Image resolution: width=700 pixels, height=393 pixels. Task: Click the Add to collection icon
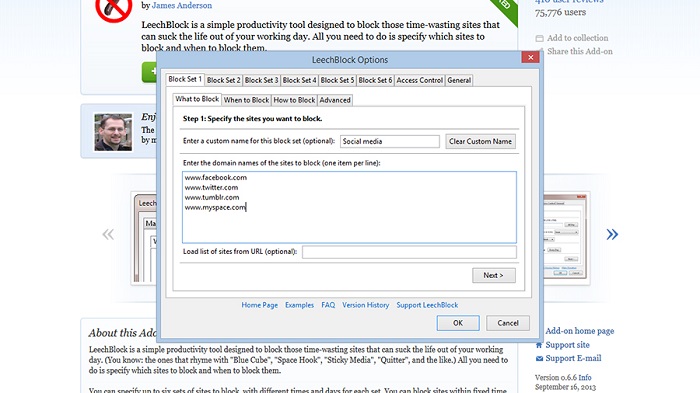tap(539, 38)
